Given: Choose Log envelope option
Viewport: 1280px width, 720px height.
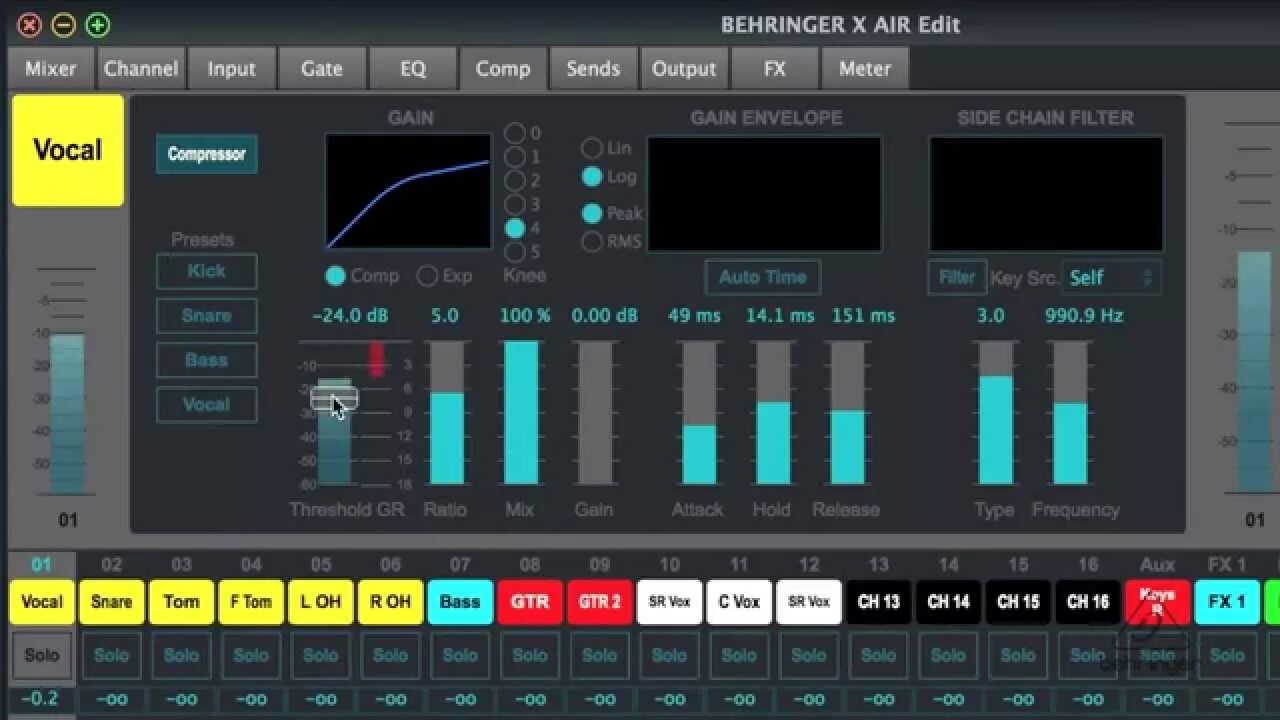Looking at the screenshot, I should click(592, 177).
